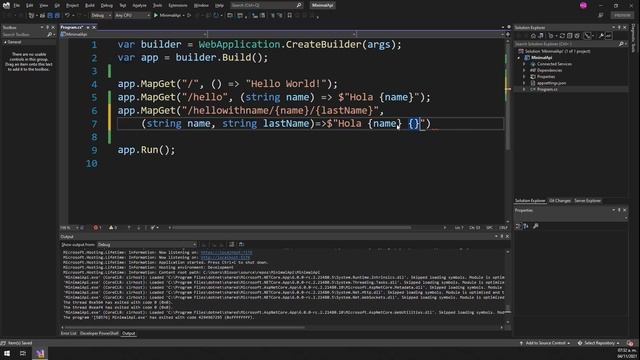Click the Task View taskbar icon
This screenshot has height=360, width=640.
pos(23,353)
